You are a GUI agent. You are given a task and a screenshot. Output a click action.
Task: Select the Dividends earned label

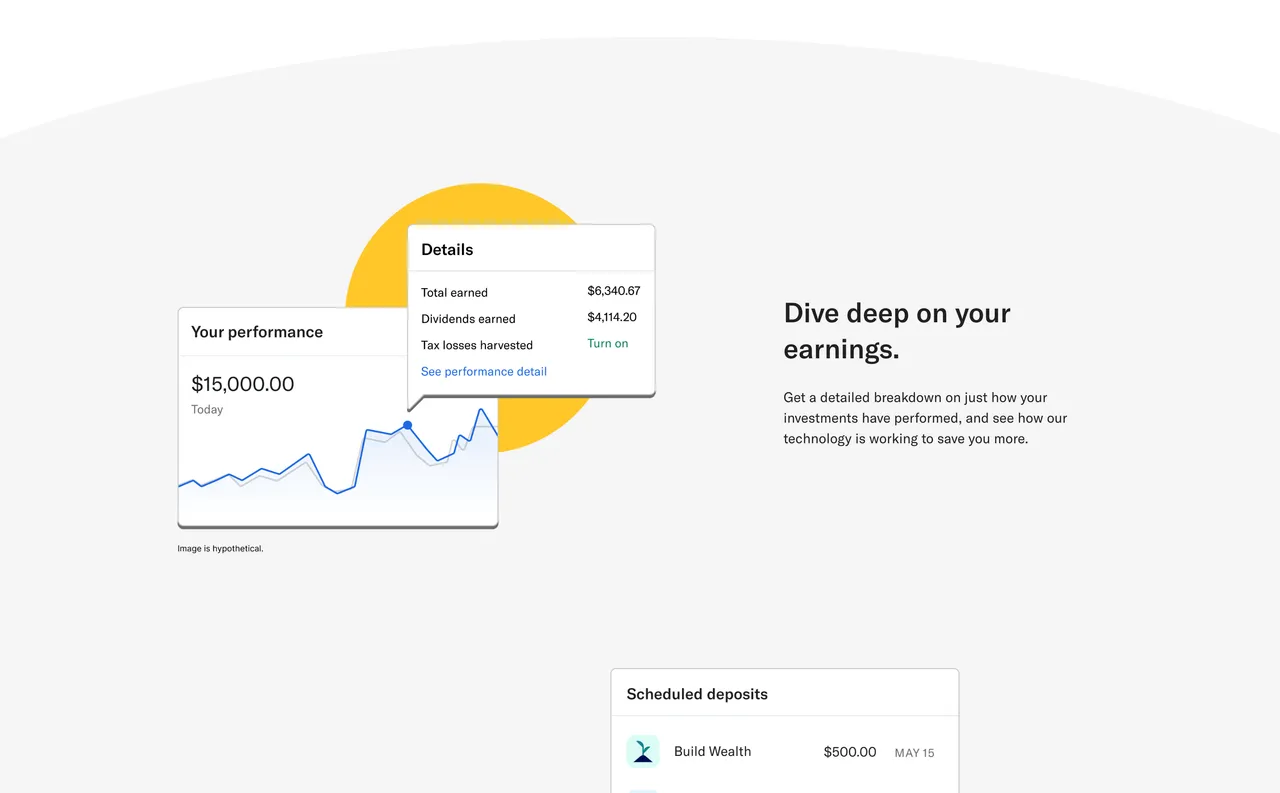(468, 319)
